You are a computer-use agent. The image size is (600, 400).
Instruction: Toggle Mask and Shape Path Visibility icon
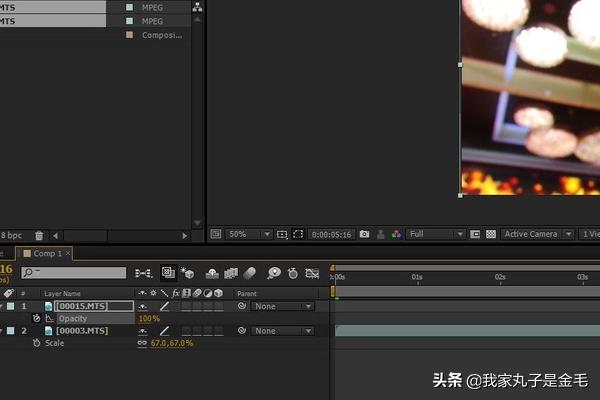pos(298,234)
